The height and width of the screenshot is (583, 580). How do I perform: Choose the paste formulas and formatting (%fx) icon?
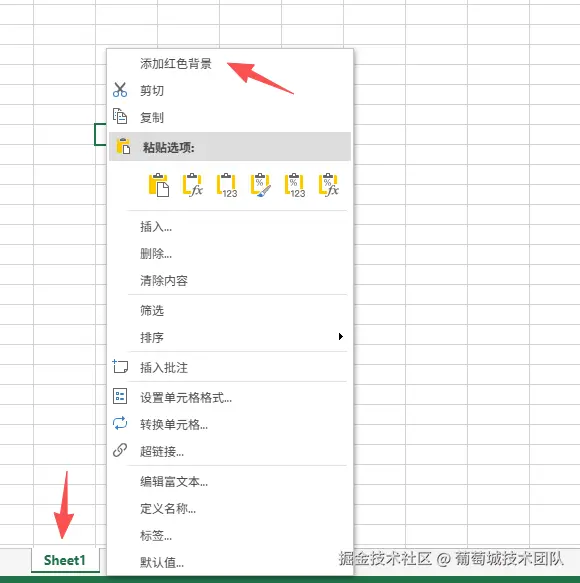[x=329, y=185]
